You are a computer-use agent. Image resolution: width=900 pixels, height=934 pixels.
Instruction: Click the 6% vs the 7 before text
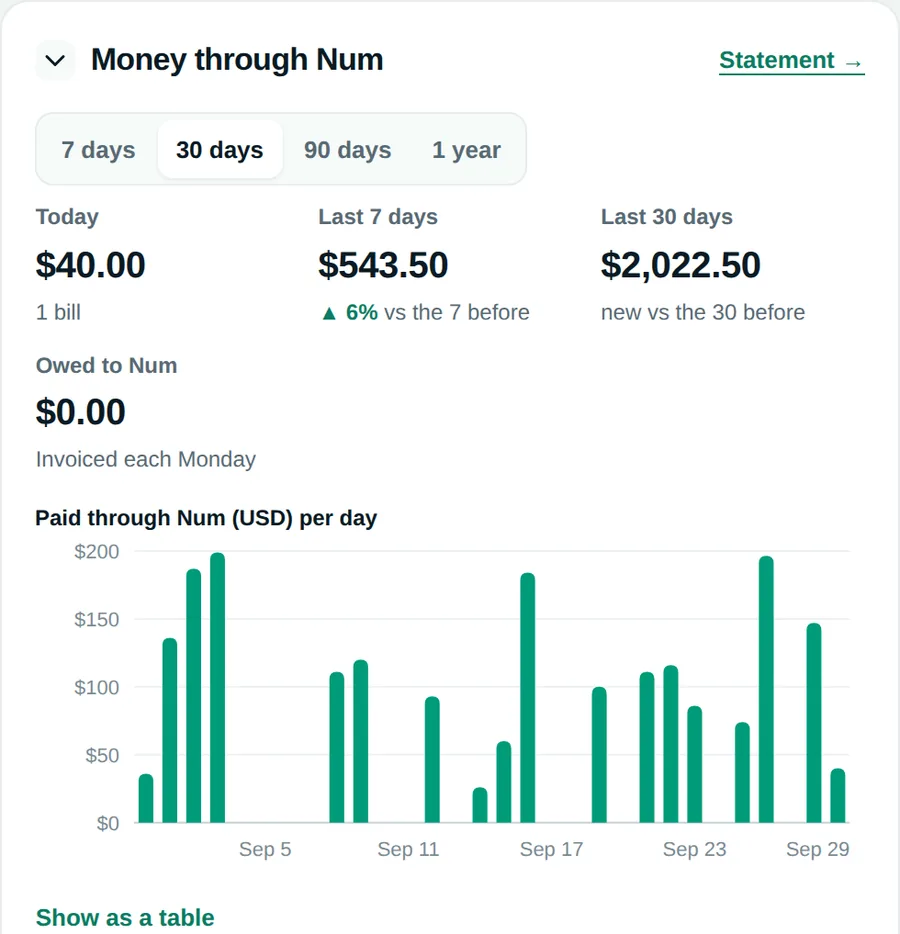[x=425, y=312]
